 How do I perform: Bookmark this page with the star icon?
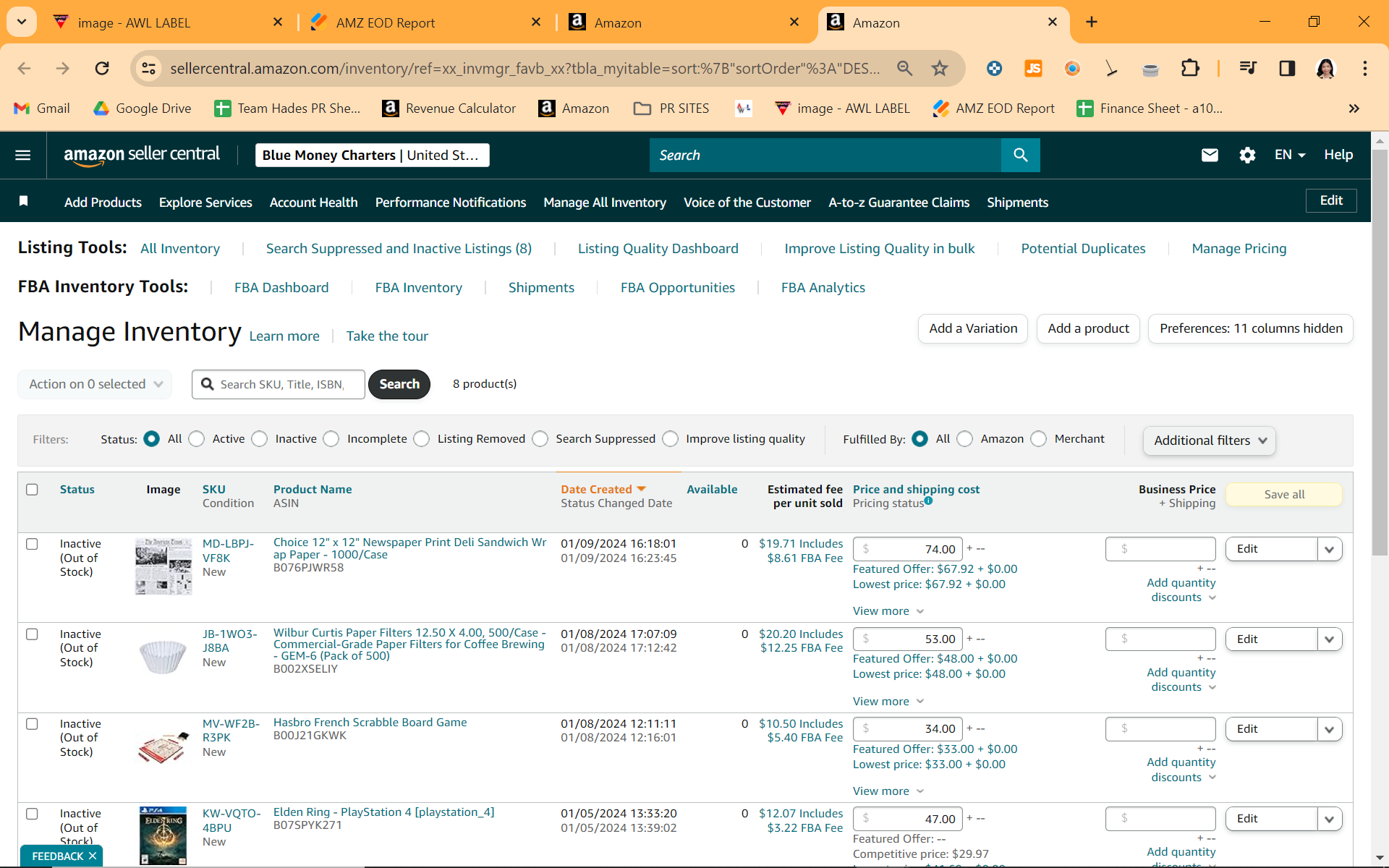pos(940,68)
